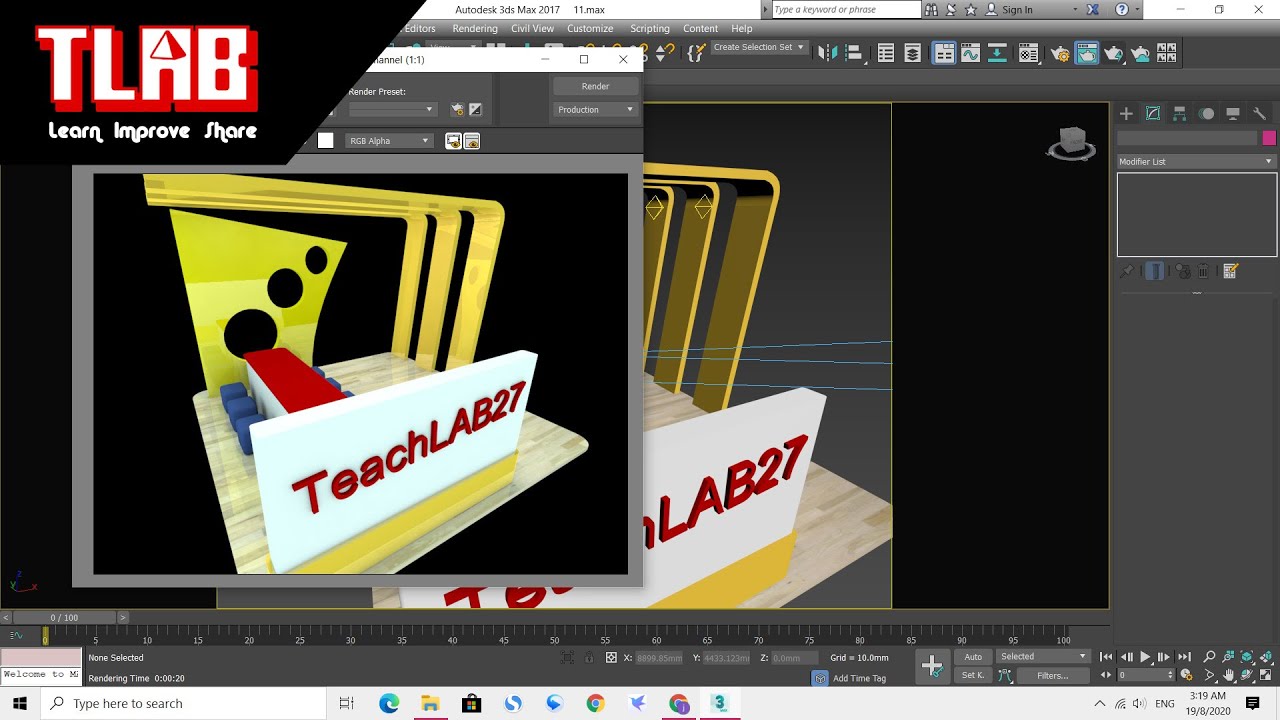The height and width of the screenshot is (720, 1280).
Task: Expand the Modifier List dropdown
Action: click(1196, 161)
